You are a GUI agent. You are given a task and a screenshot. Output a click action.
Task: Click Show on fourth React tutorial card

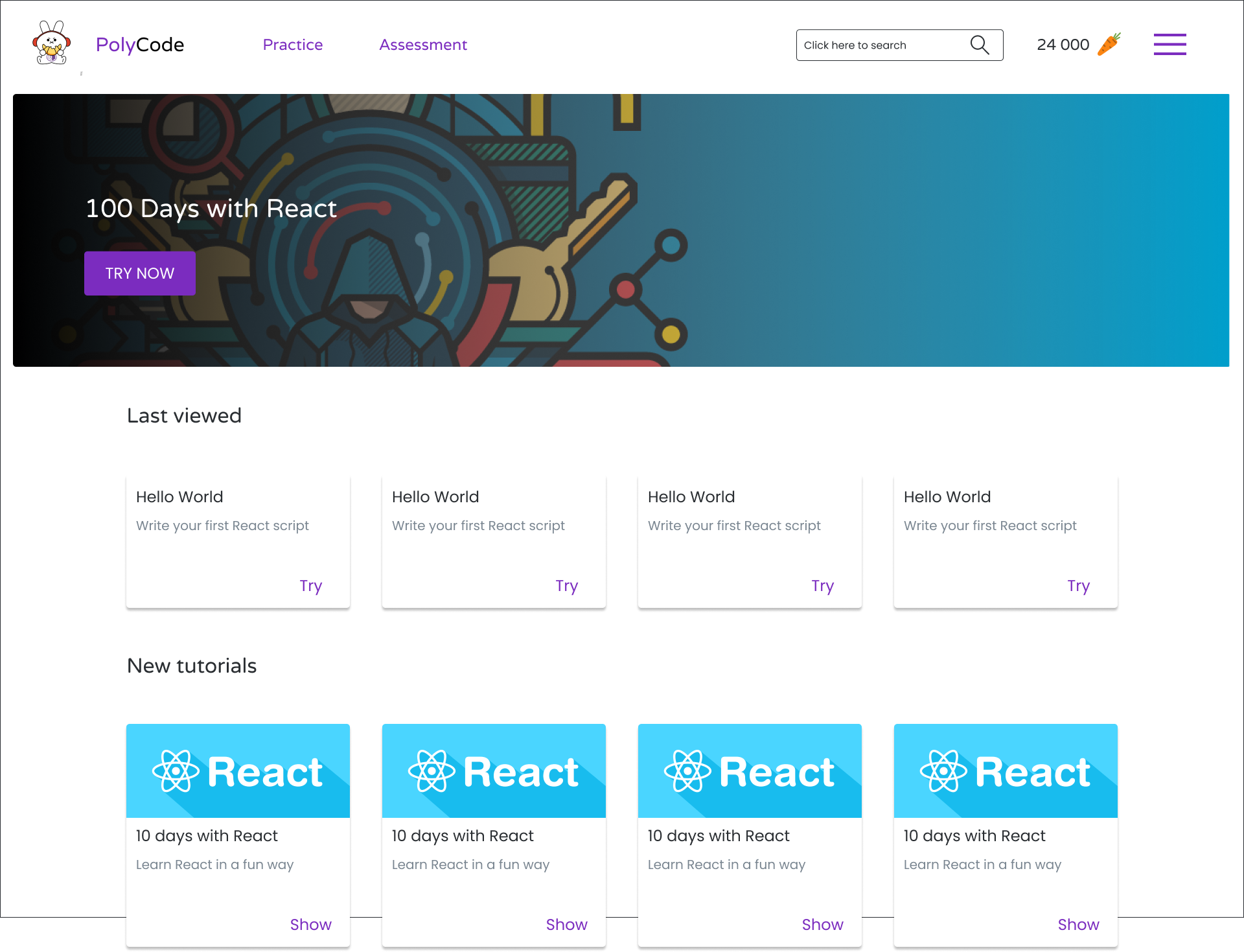[x=1078, y=924]
